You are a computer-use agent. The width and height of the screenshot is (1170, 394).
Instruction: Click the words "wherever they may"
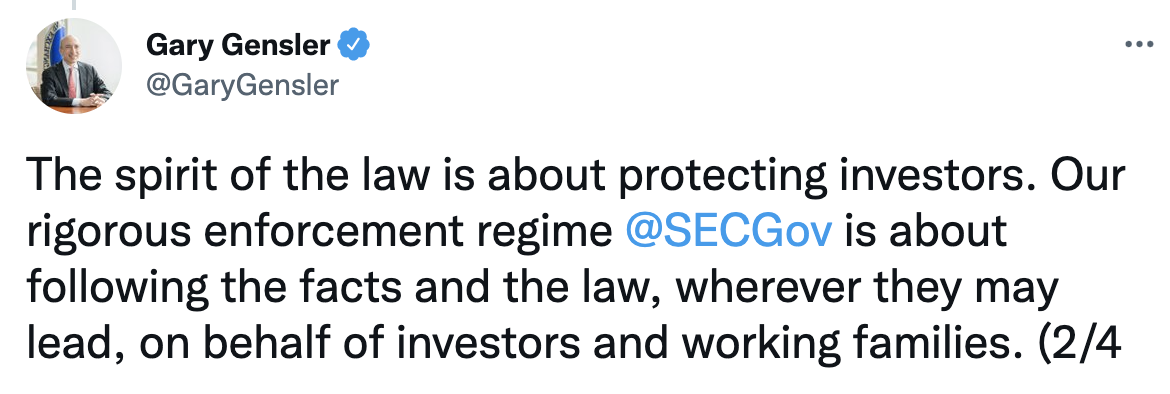click(870, 288)
